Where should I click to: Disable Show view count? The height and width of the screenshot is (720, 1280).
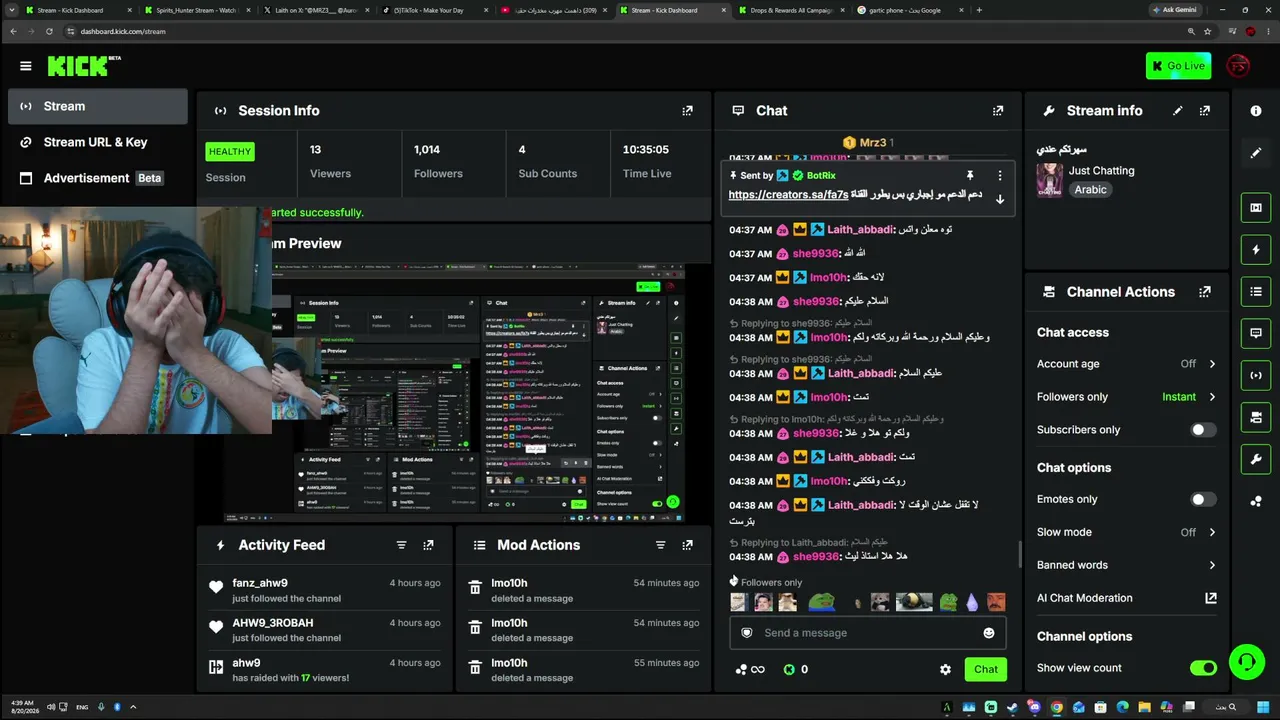tap(1203, 668)
